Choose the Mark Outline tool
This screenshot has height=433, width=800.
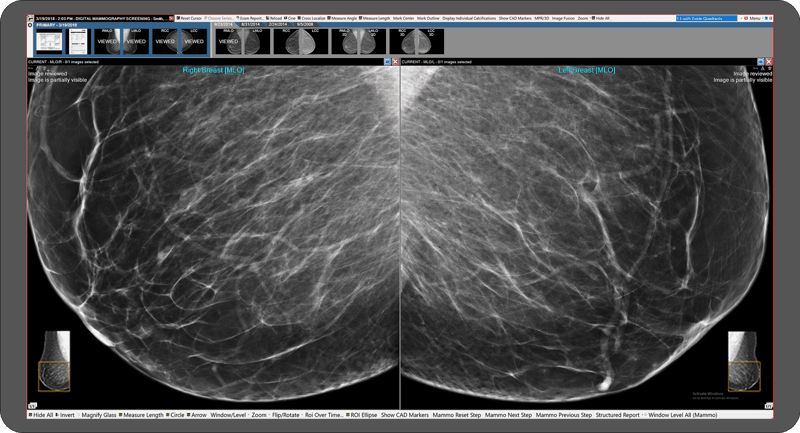[x=428, y=18]
